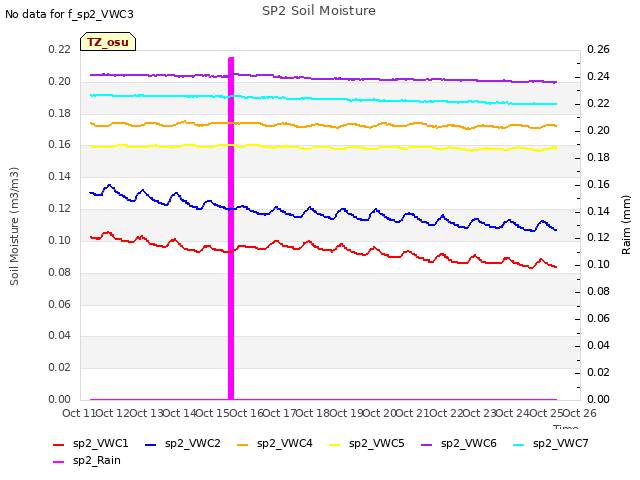Click the sp2_VWC6 legend label
The width and height of the screenshot is (640, 480).
coord(469,443)
